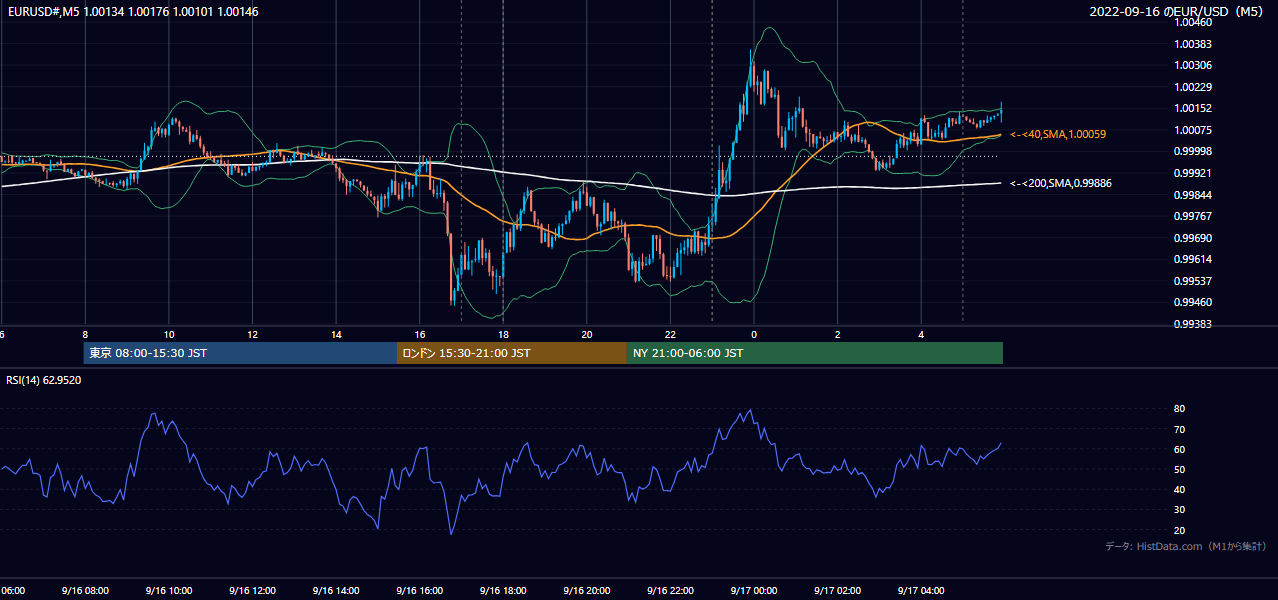The width and height of the screenshot is (1278, 600).
Task: Click the 9/17 02:00 bottom time label
Action: click(838, 591)
